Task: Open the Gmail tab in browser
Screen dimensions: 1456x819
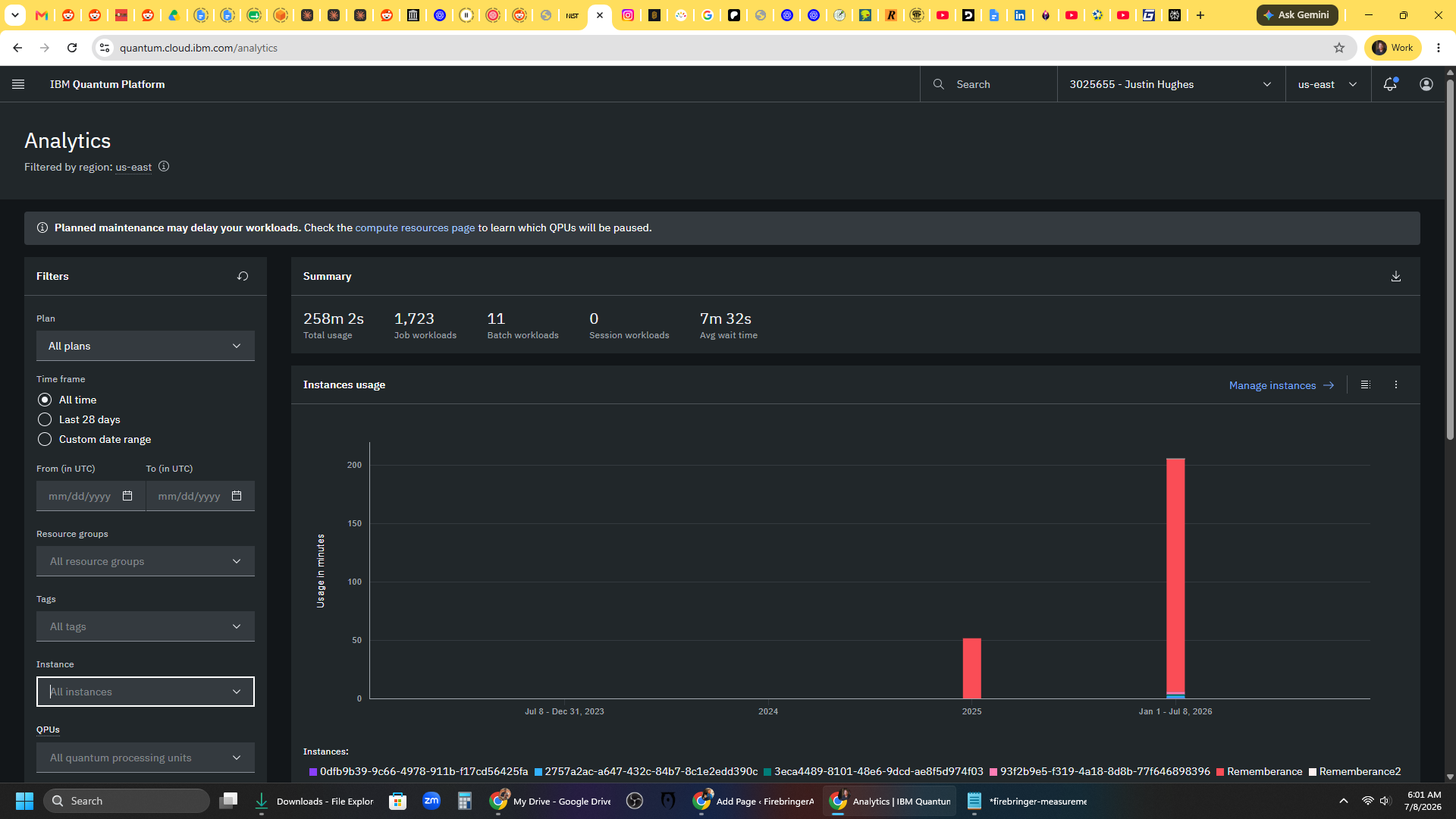Action: coord(42,15)
